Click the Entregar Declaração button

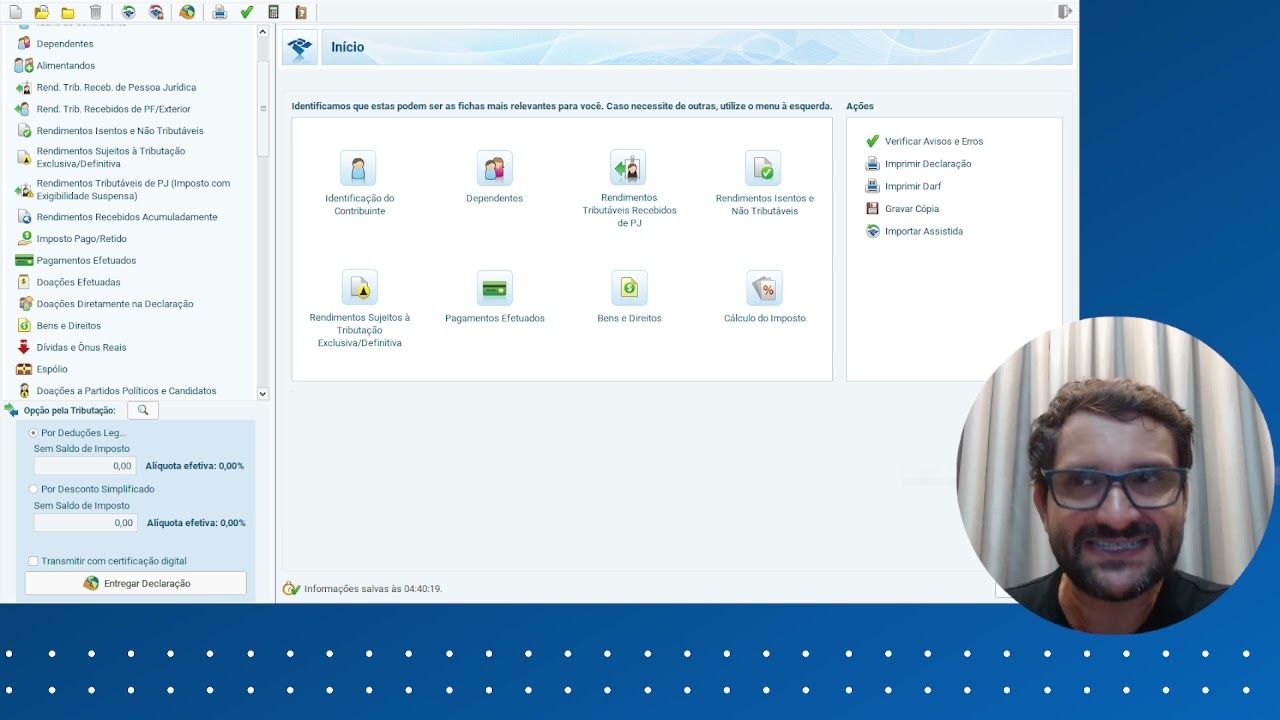[x=136, y=583]
